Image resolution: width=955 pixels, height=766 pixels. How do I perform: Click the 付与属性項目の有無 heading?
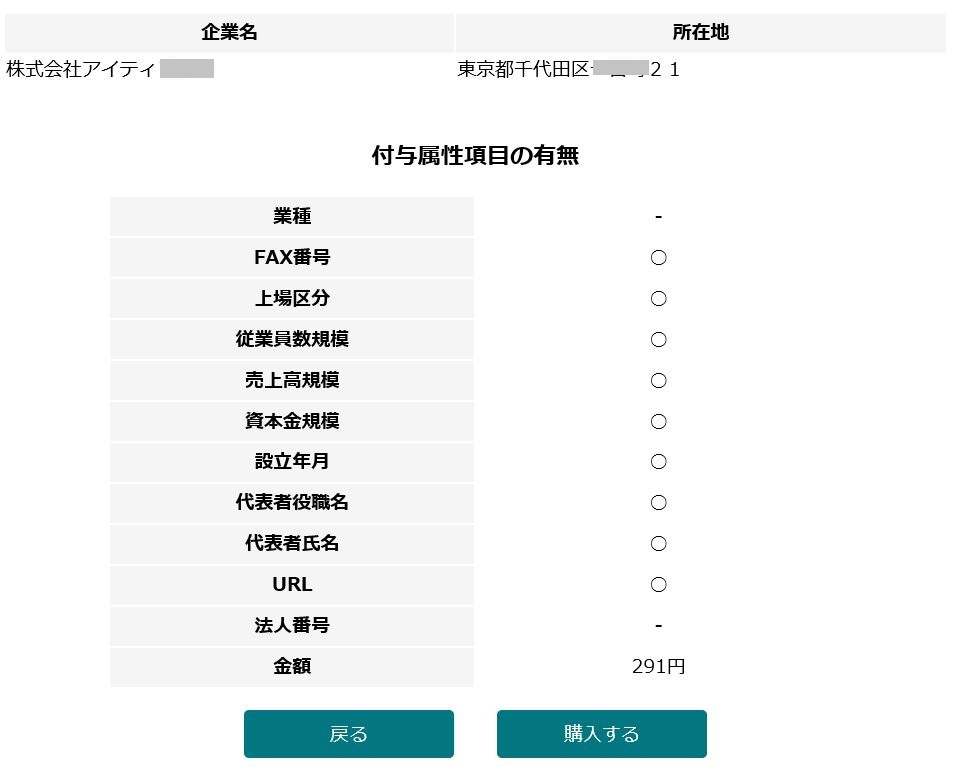click(x=475, y=155)
